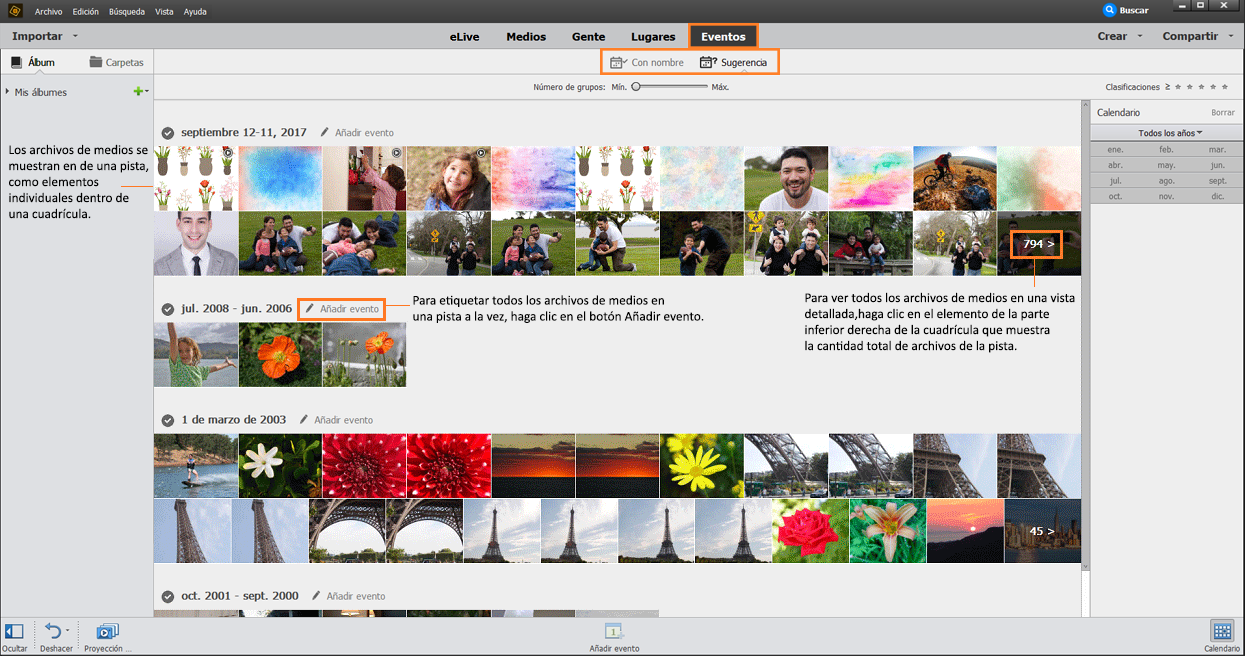This screenshot has height=656, width=1245.
Task: Click the fifth star in Clasificaciones
Action: coord(1225,87)
